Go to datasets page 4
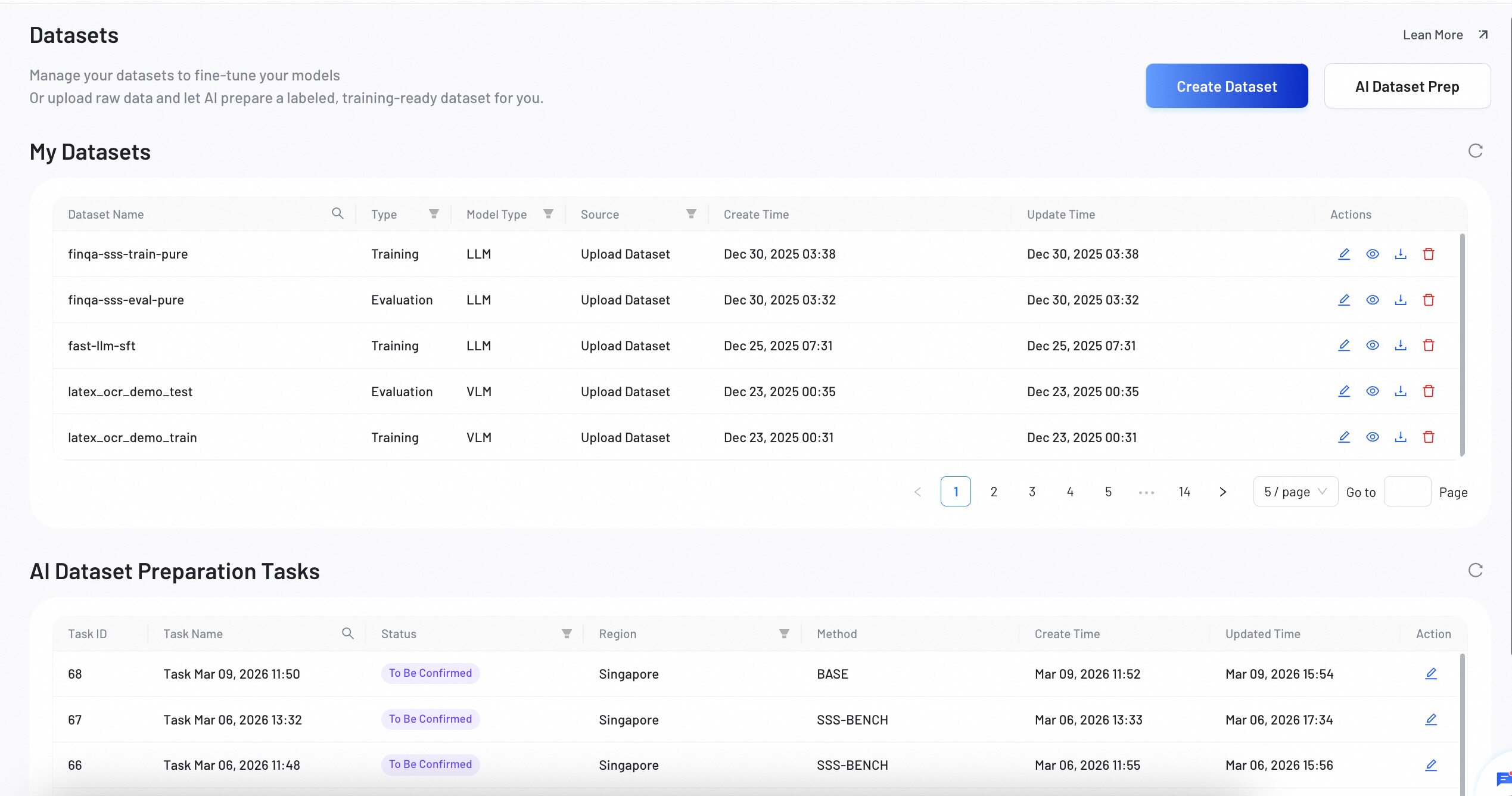Screen dimensions: 1512x796 click(x=1070, y=492)
